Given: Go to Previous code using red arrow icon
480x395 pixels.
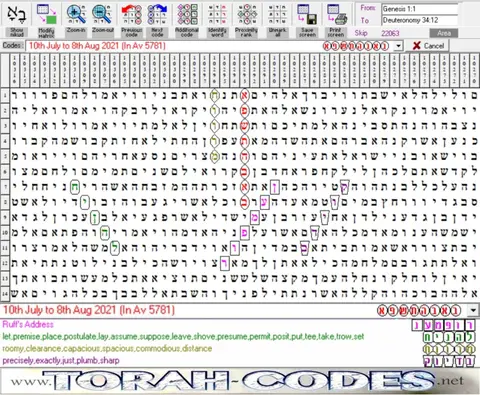Looking at the screenshot, I should click(x=131, y=14).
